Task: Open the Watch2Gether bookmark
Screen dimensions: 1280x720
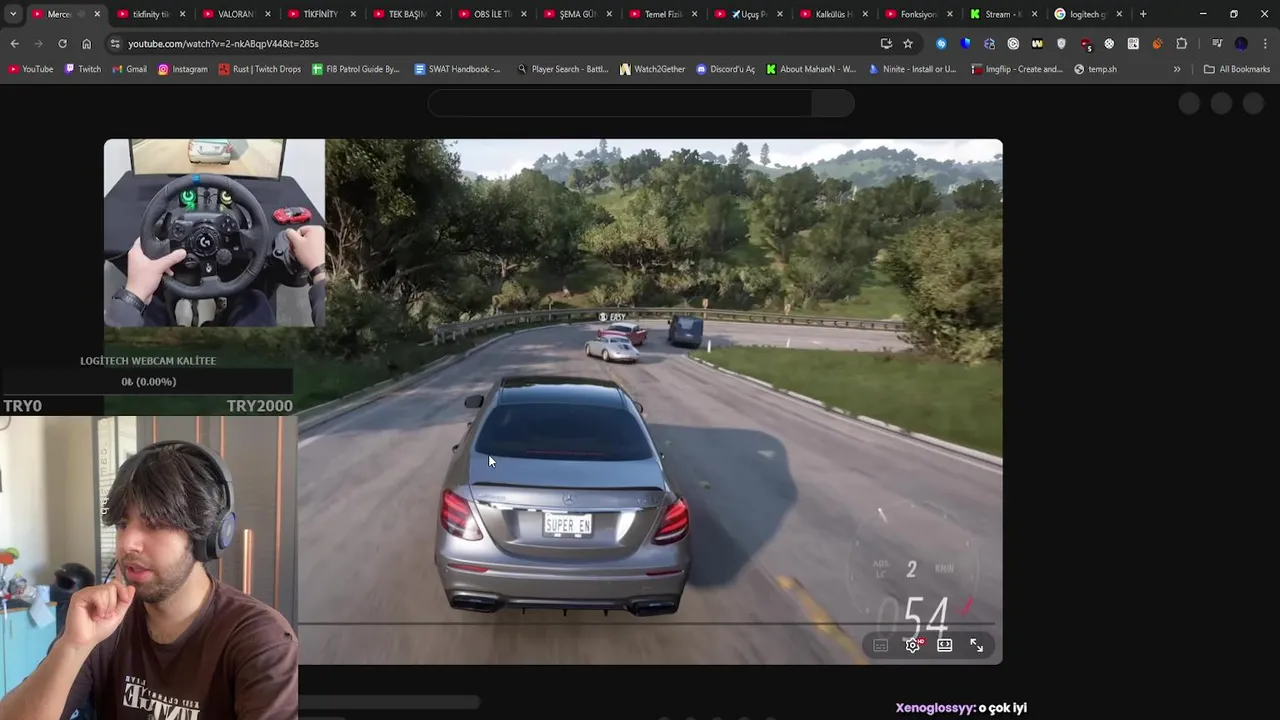Action: pos(653,69)
